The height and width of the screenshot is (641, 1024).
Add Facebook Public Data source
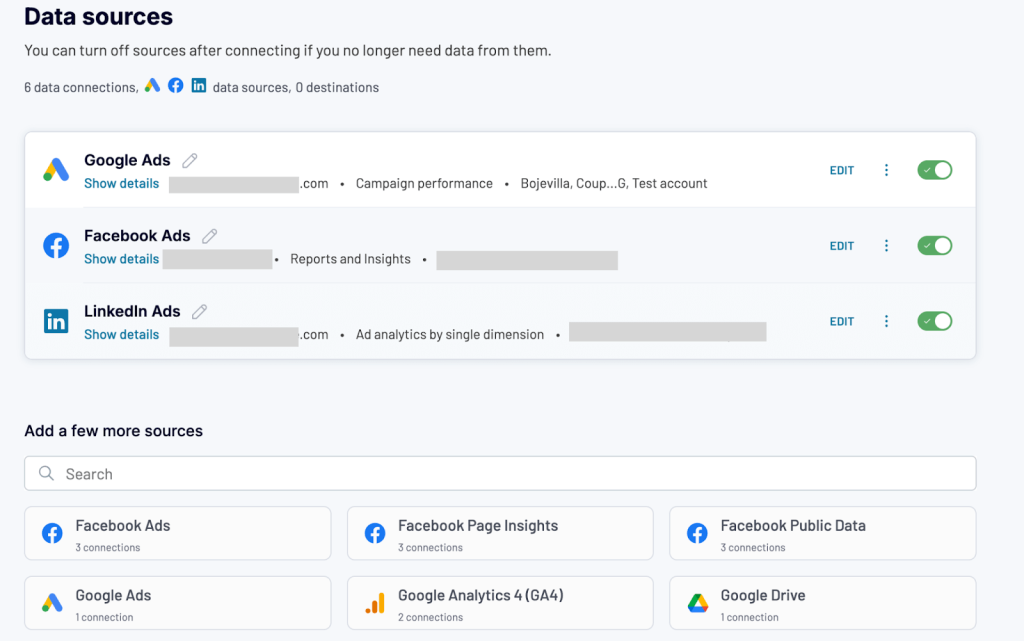point(823,533)
